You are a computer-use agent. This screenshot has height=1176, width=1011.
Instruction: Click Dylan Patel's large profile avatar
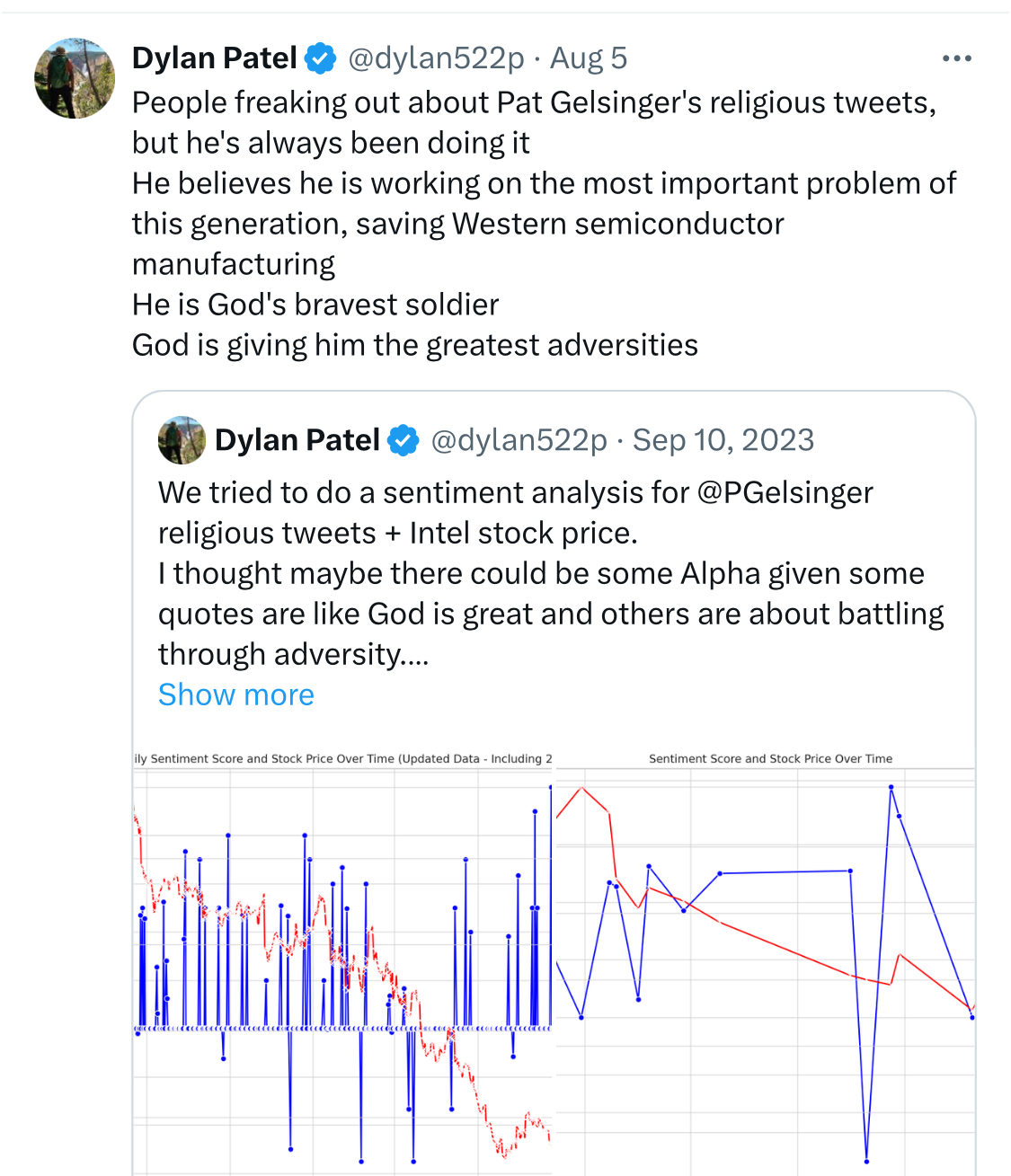pyautogui.click(x=75, y=78)
